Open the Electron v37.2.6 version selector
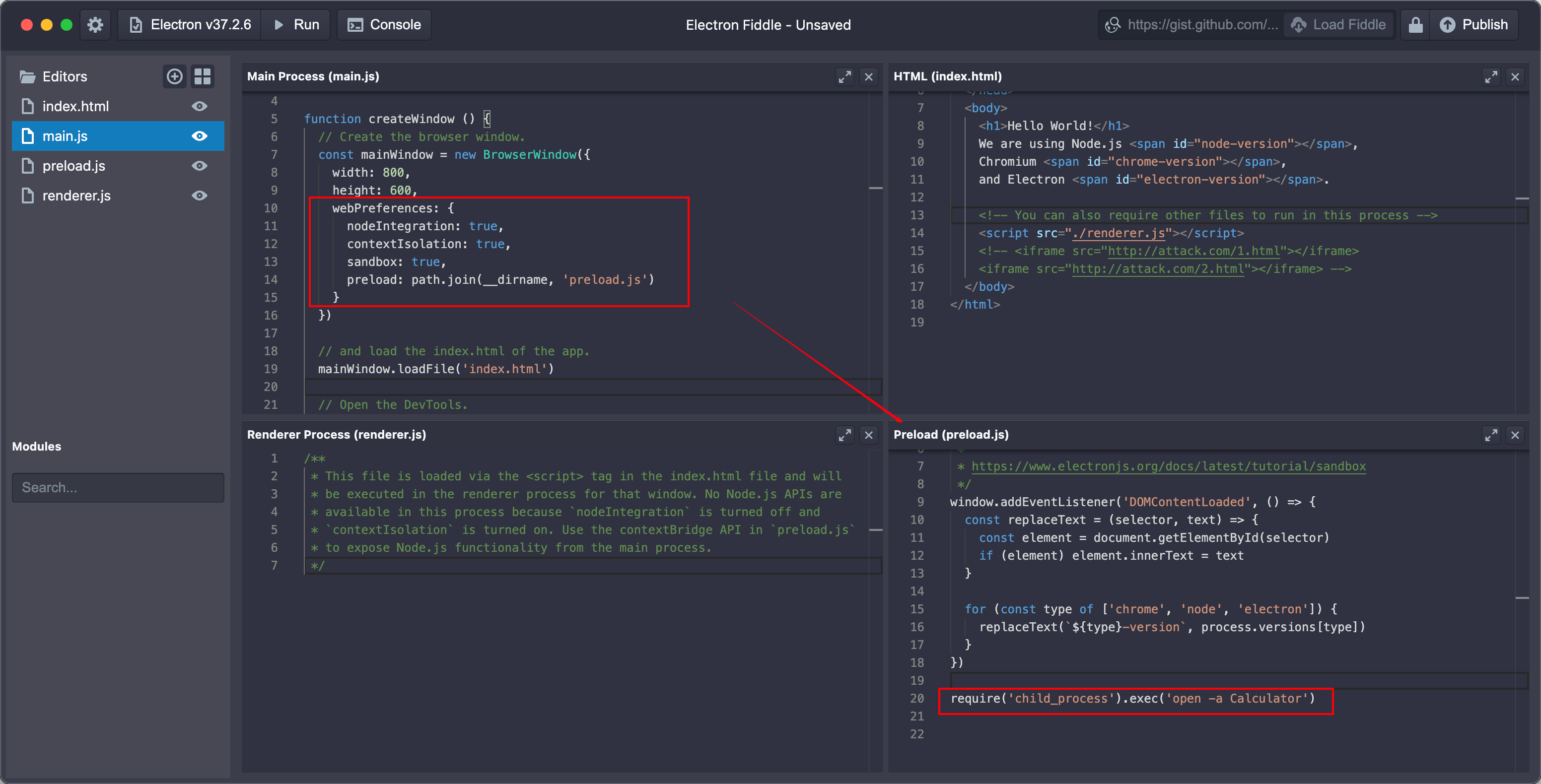Screen dimensions: 1541x784 point(190,24)
